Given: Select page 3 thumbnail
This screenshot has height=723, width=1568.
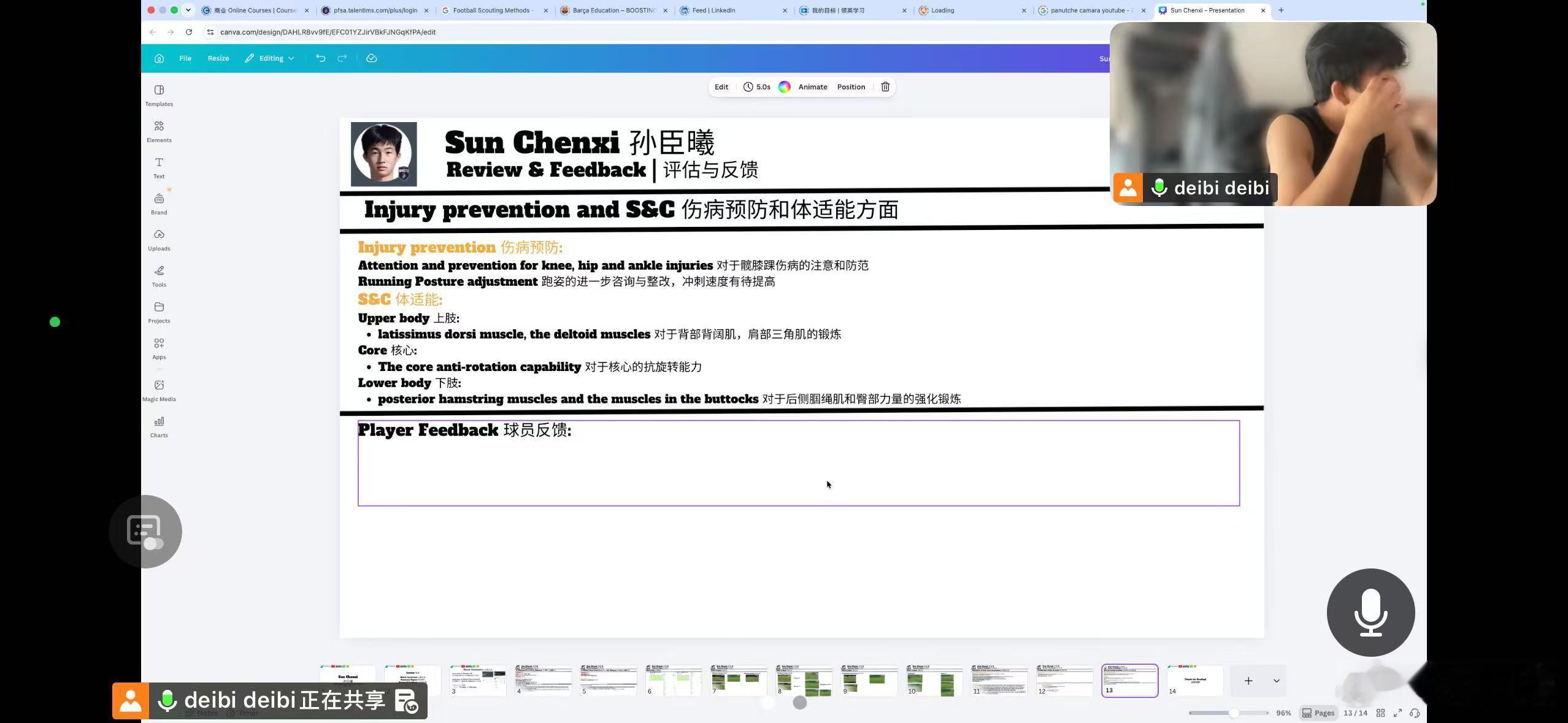Looking at the screenshot, I should (x=478, y=680).
